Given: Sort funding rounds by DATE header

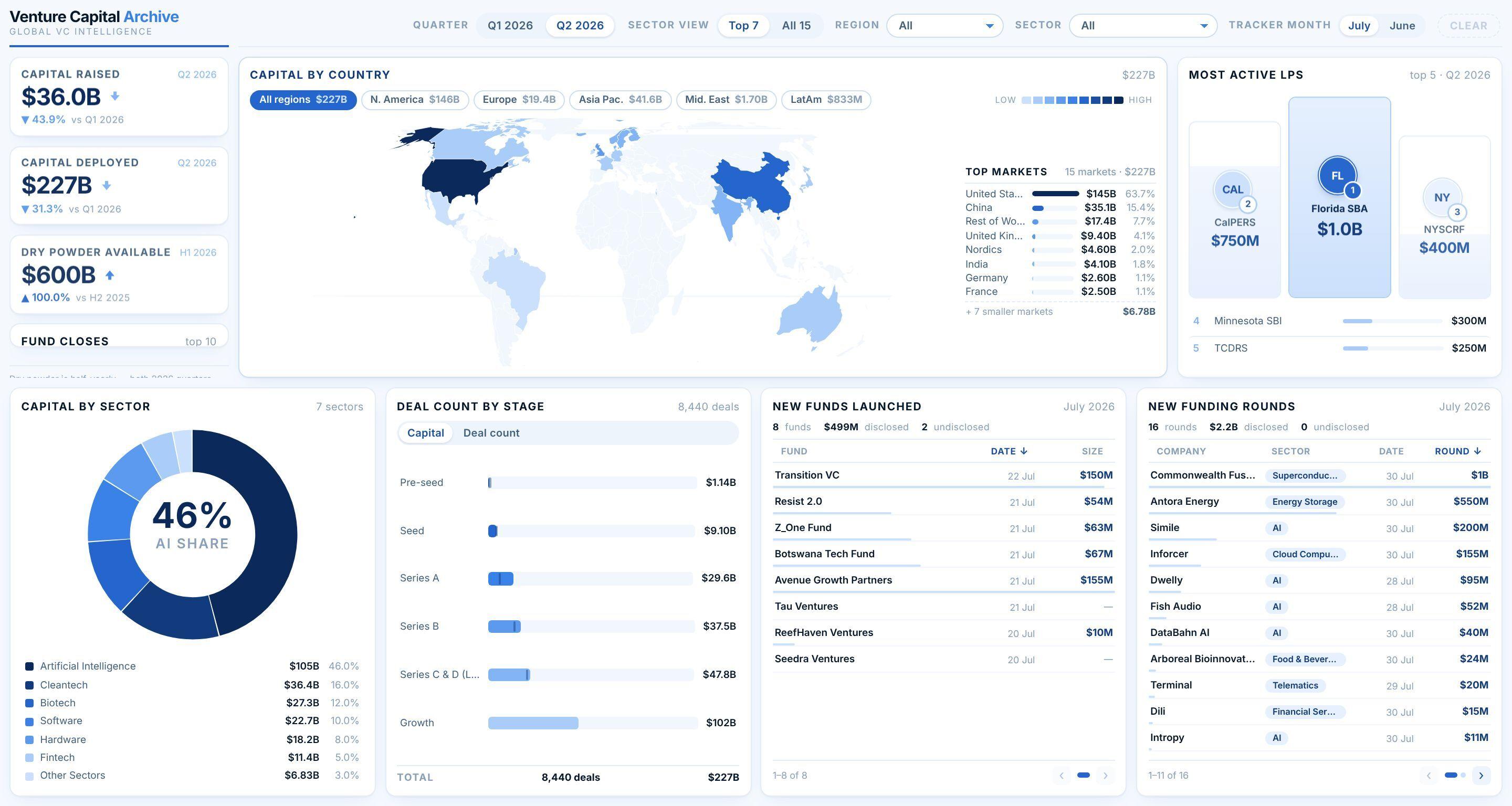Looking at the screenshot, I should pyautogui.click(x=1391, y=451).
